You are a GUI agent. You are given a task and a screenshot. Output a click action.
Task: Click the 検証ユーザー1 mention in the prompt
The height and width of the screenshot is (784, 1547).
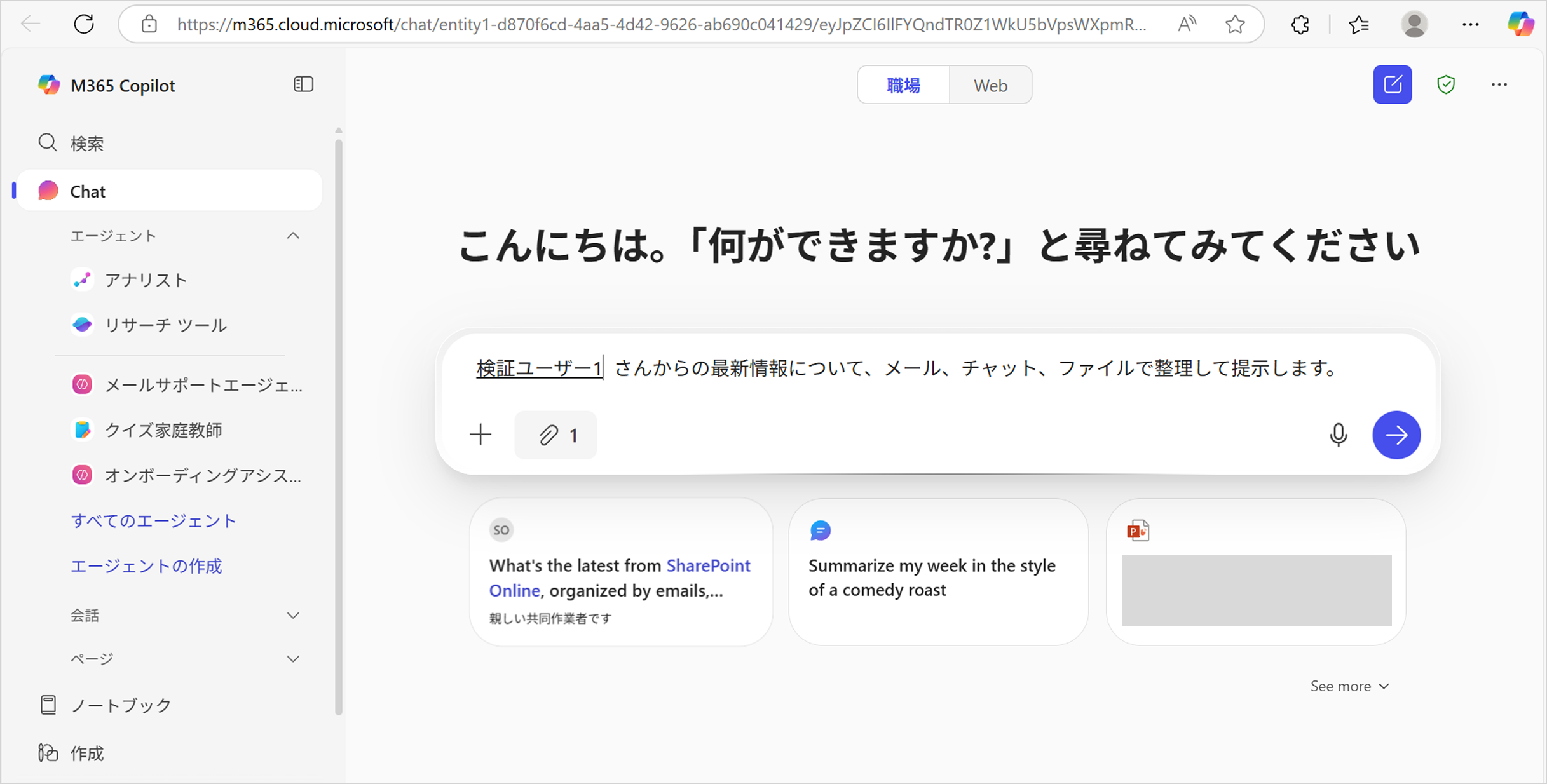coord(539,368)
